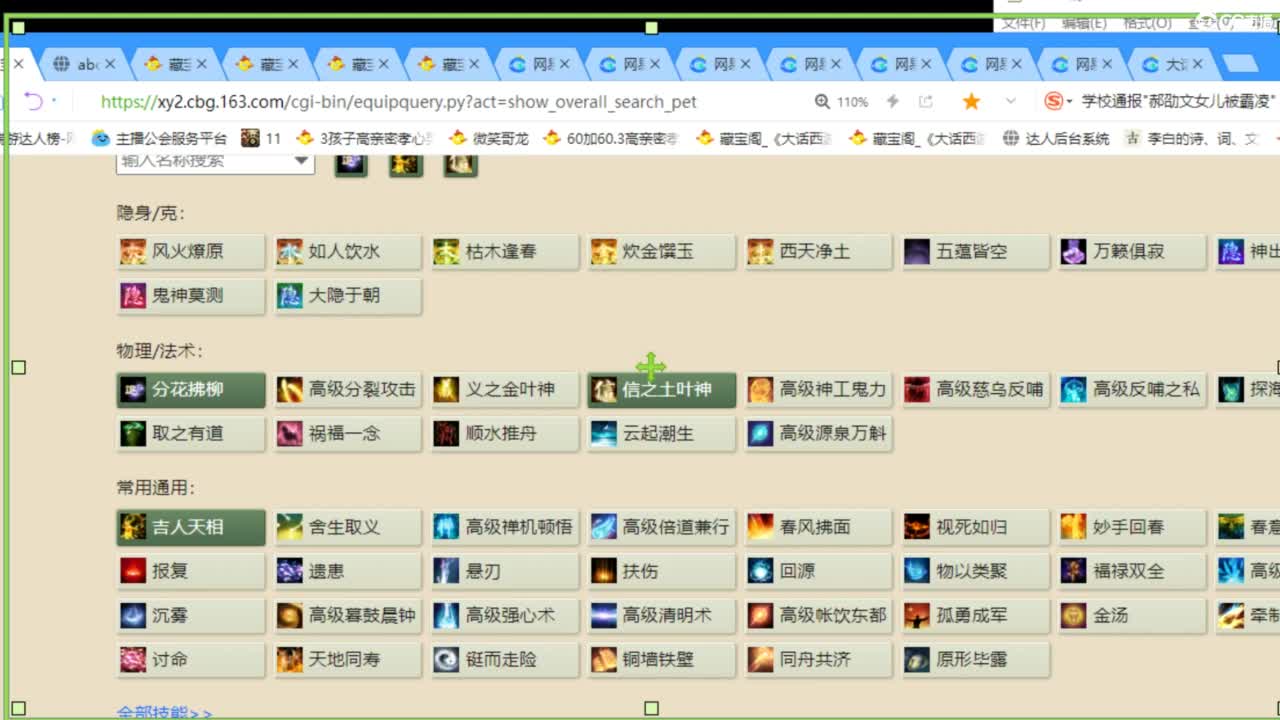This screenshot has width=1280, height=720.
Task: Pick the 讨命 skill
Action: (x=191, y=660)
